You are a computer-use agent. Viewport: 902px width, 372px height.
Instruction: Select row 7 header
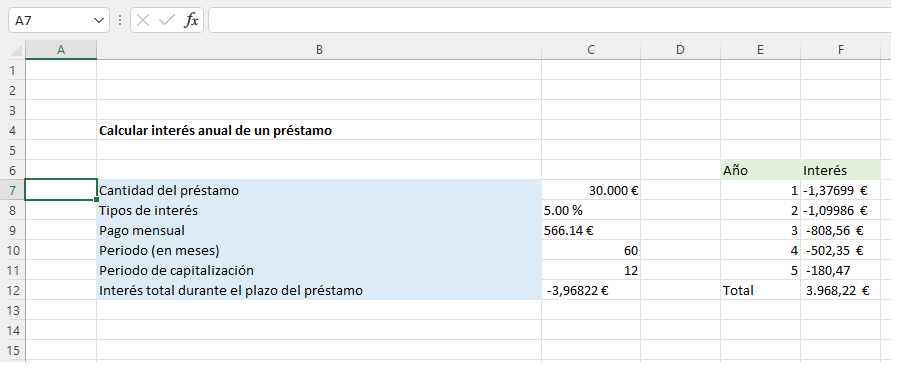click(x=13, y=190)
